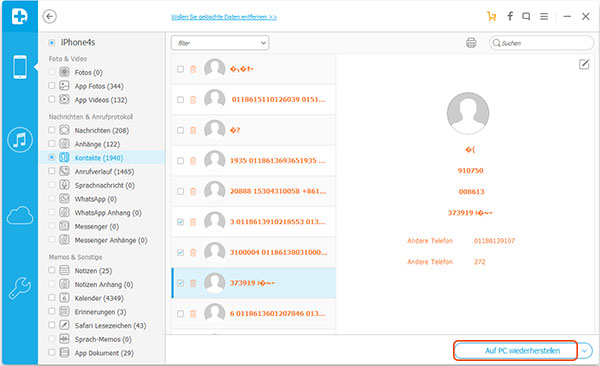Uncheck the 373919 contact checkbox

[180, 283]
